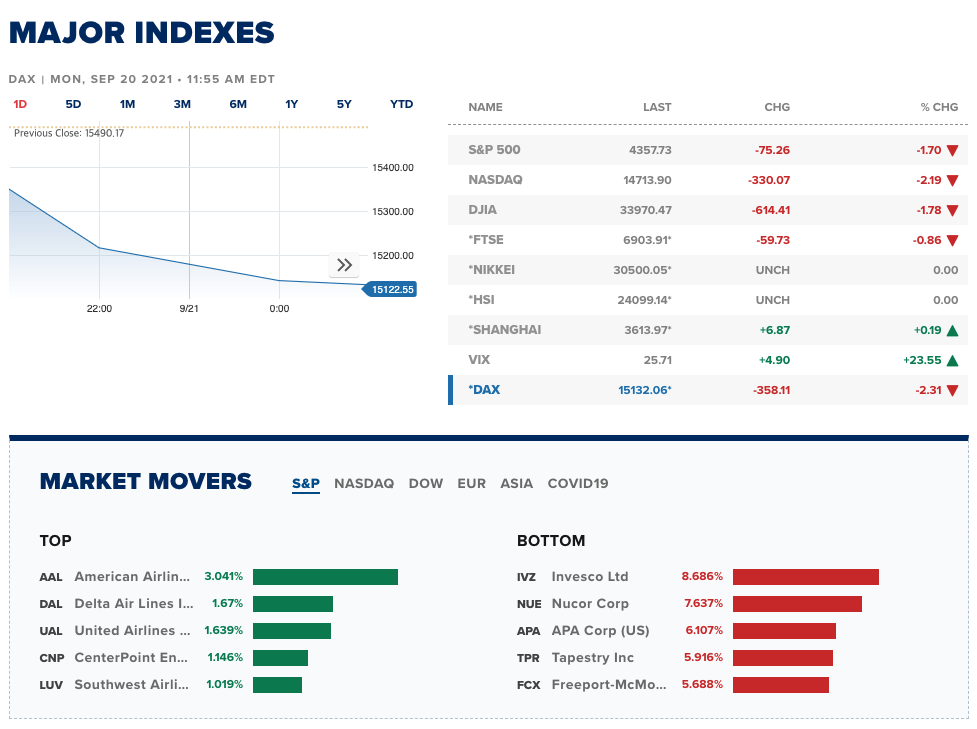Switch Market Movers to ASIA tab
Image resolution: width=977 pixels, height=729 pixels.
pos(517,484)
